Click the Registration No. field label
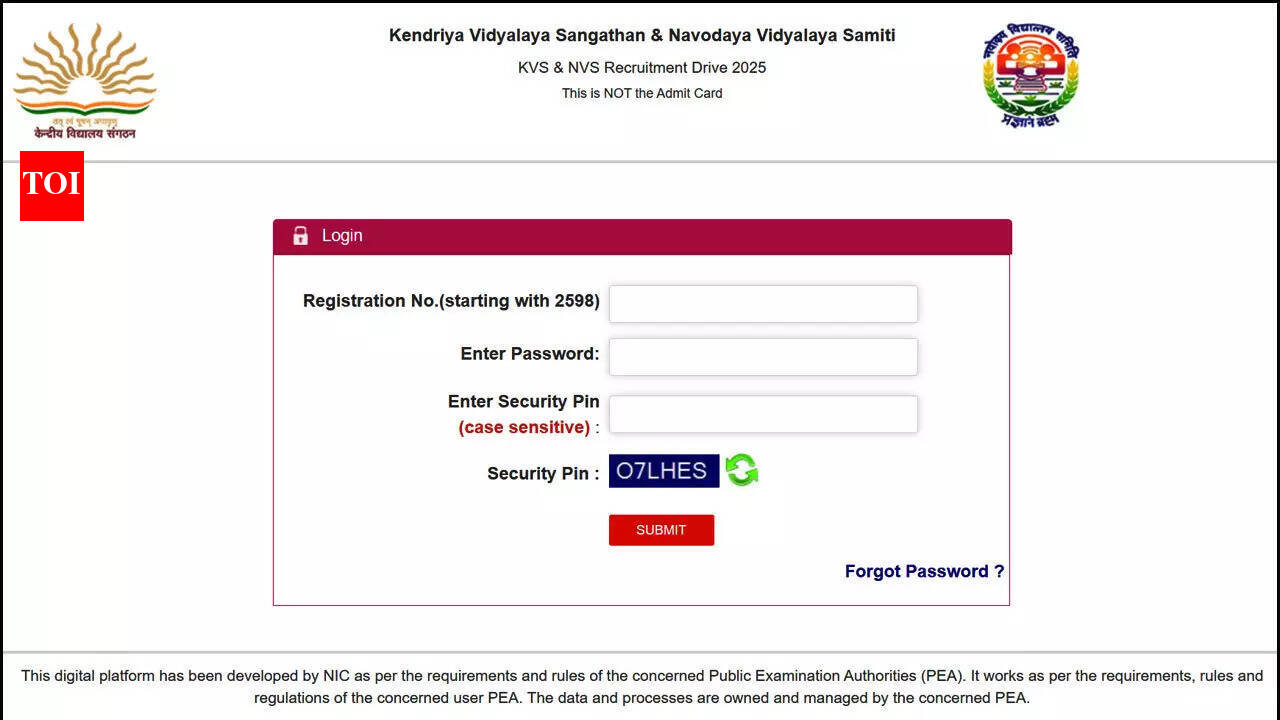1280x720 pixels. [451, 301]
